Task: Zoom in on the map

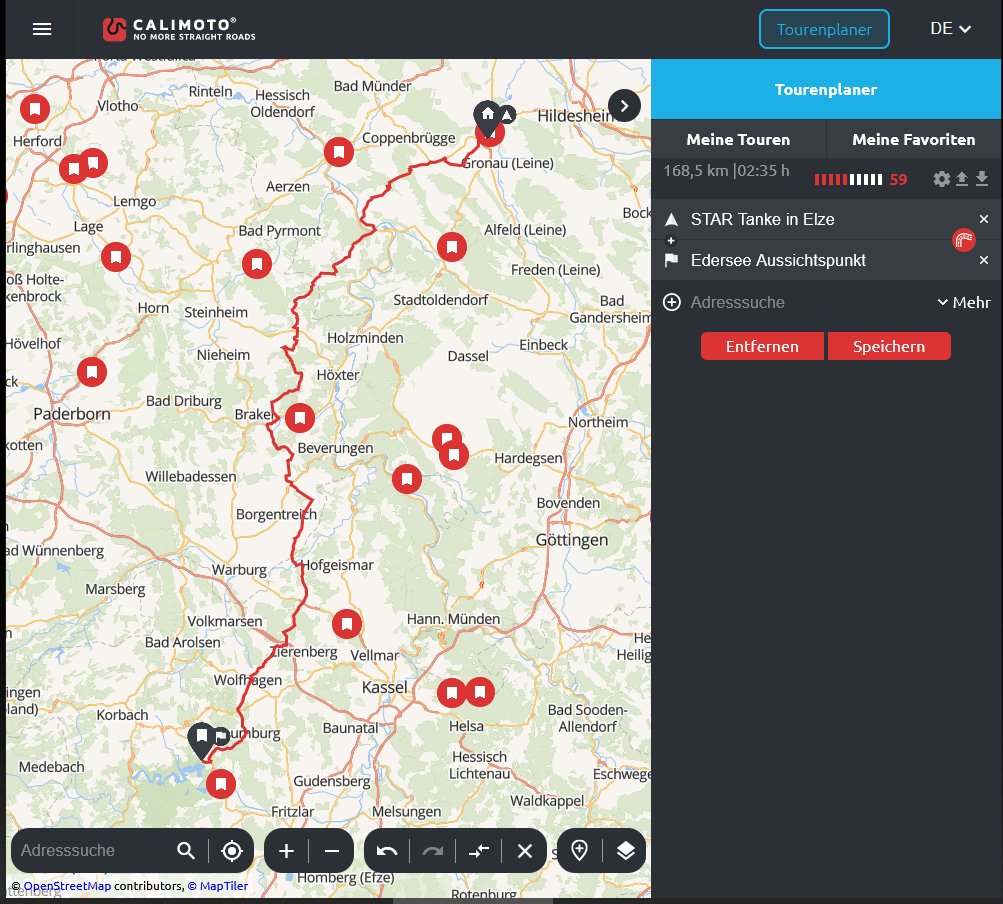Action: coord(286,851)
